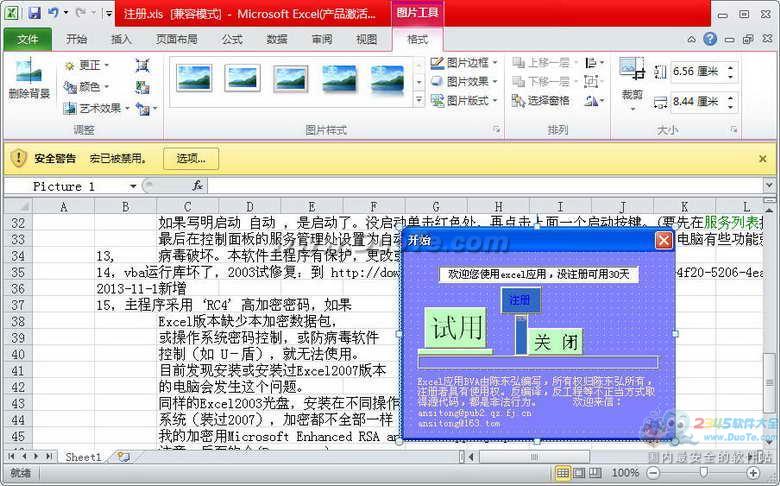This screenshot has height=486, width=780.
Task: Click the Redo icon in quick access toolbar
Action: [x=81, y=13]
